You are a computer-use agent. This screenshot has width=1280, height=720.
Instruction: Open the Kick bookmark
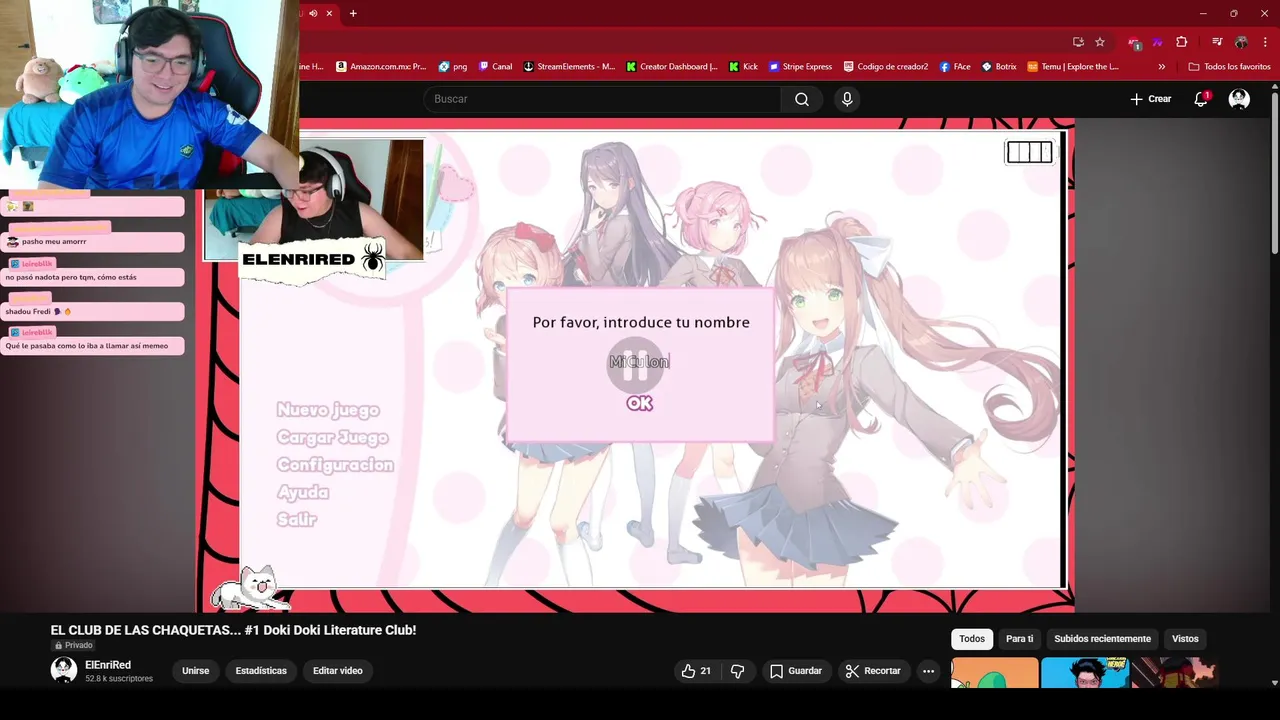pos(743,67)
